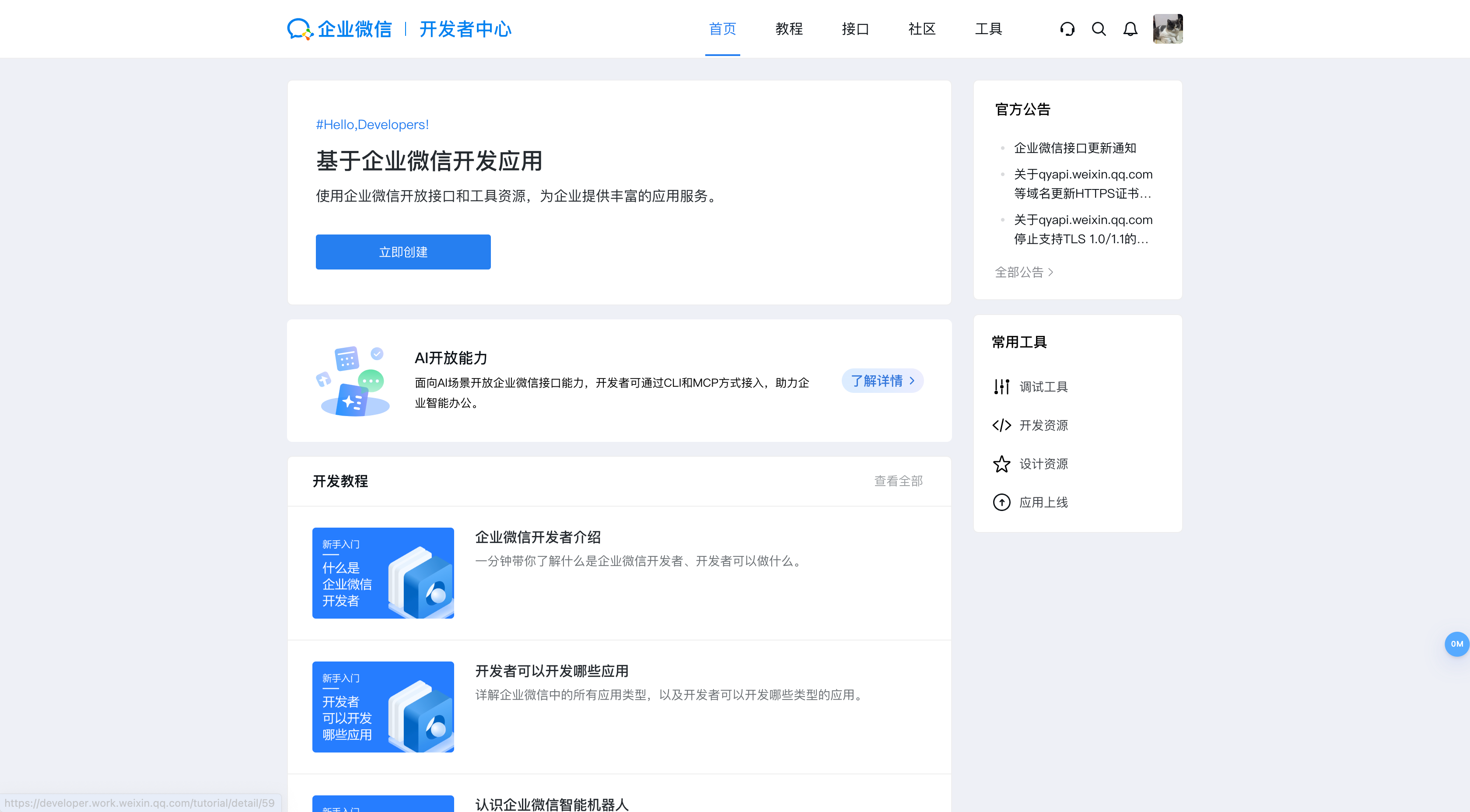Viewport: 1470px width, 812px height.
Task: Open the 应用上线 link
Action: point(1044,502)
